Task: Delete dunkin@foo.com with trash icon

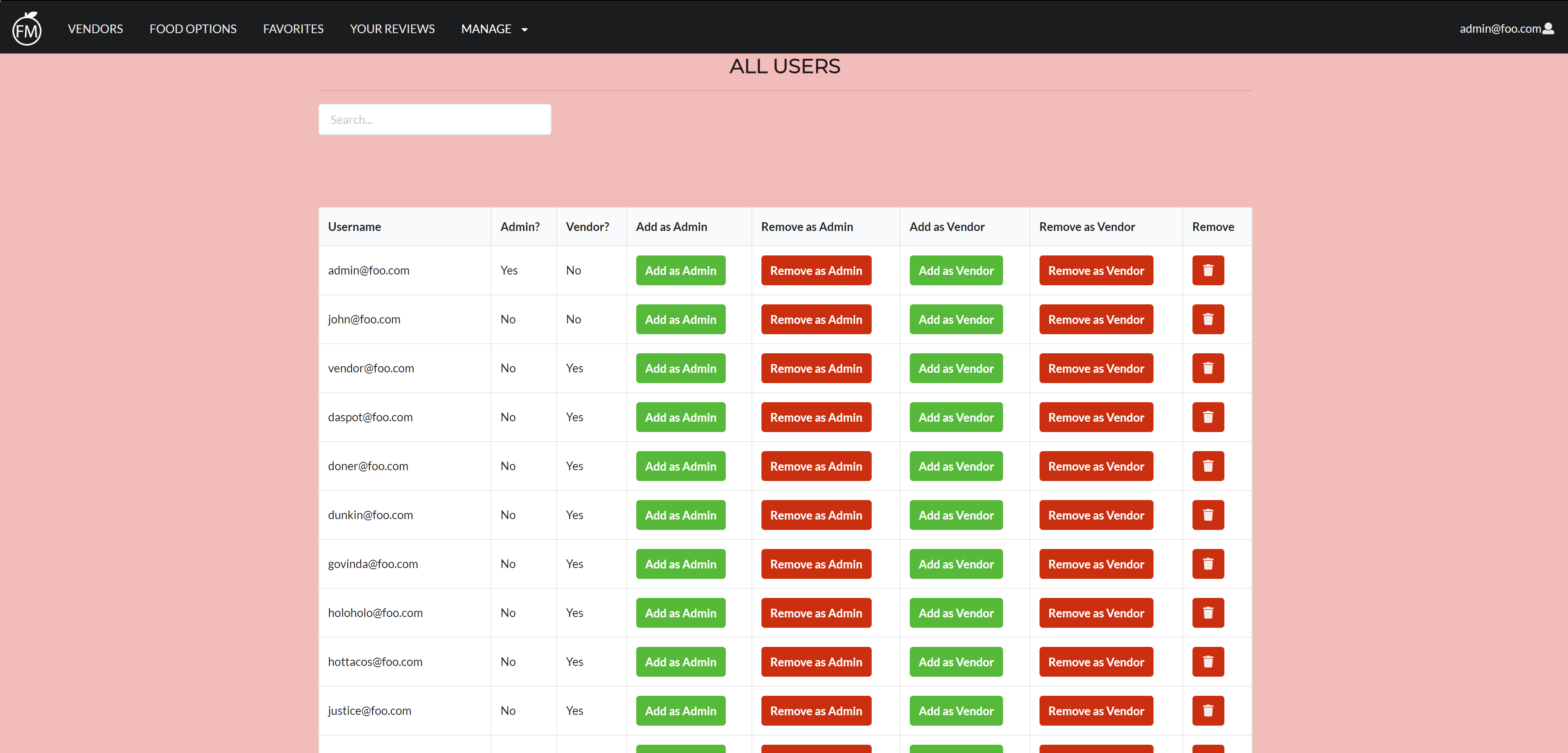Action: point(1208,515)
